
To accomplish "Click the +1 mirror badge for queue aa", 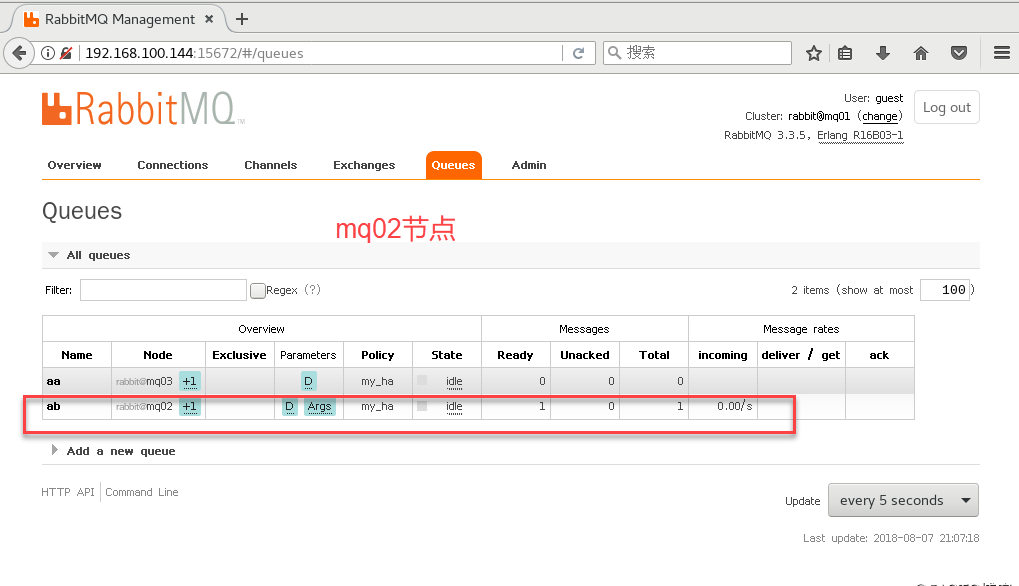I will [x=189, y=381].
